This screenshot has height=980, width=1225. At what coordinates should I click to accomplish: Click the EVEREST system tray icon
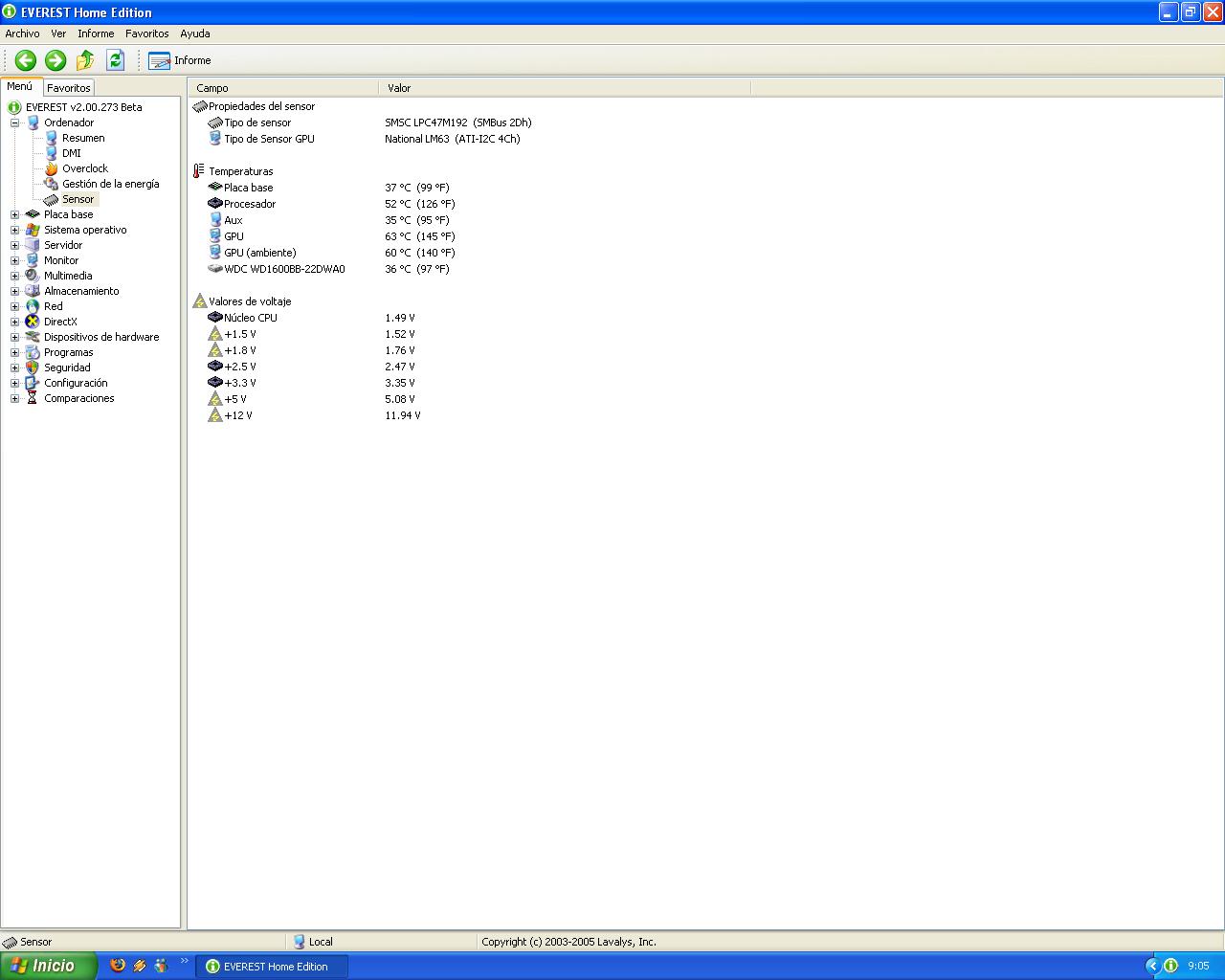(1169, 966)
